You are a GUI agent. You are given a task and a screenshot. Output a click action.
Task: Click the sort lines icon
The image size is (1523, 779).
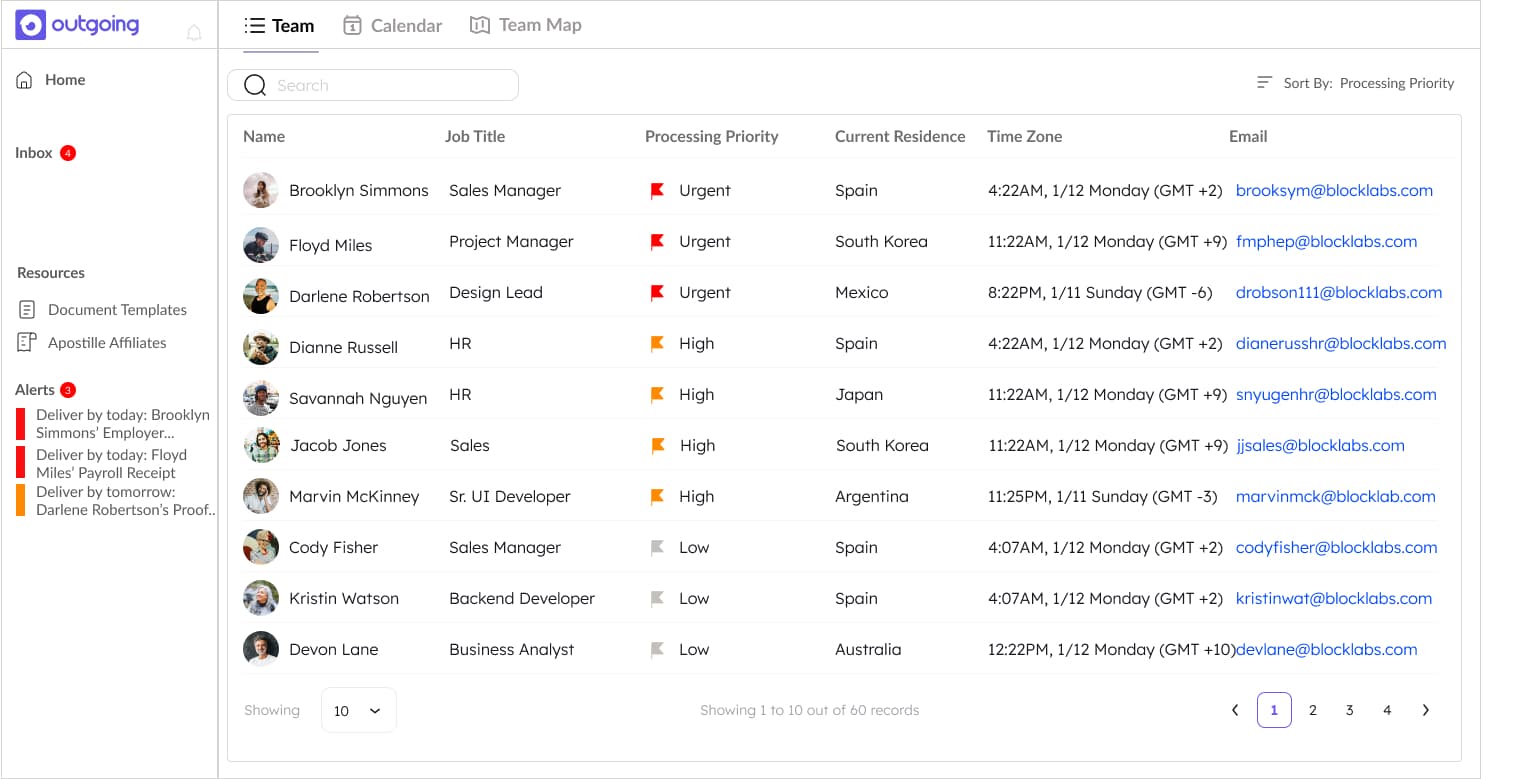(x=1264, y=82)
